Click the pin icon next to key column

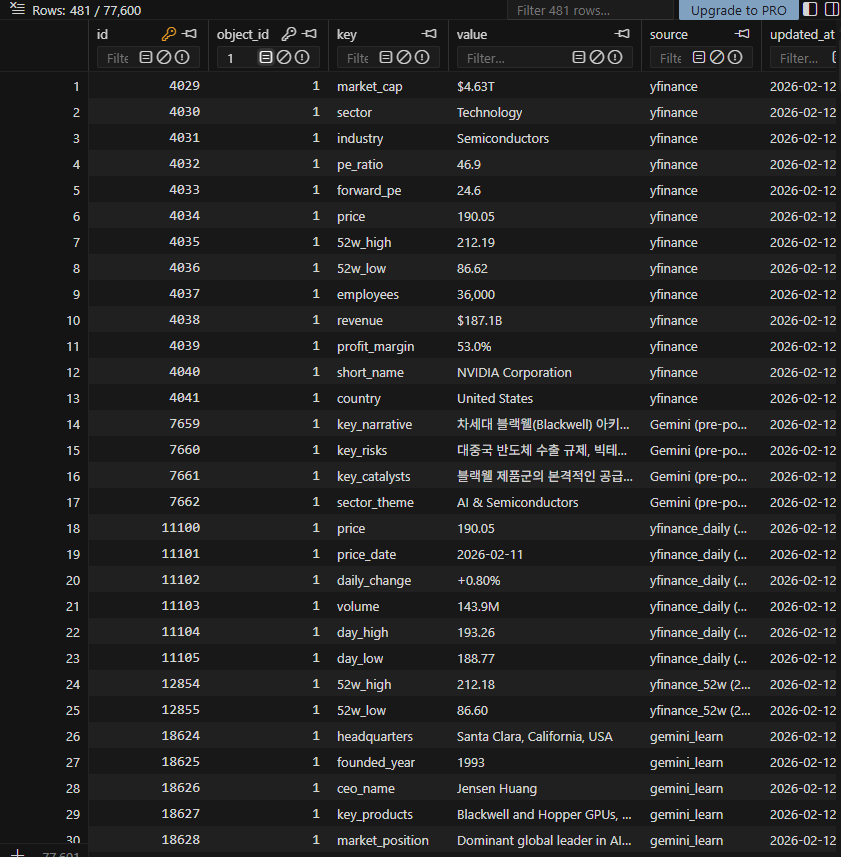coord(430,34)
